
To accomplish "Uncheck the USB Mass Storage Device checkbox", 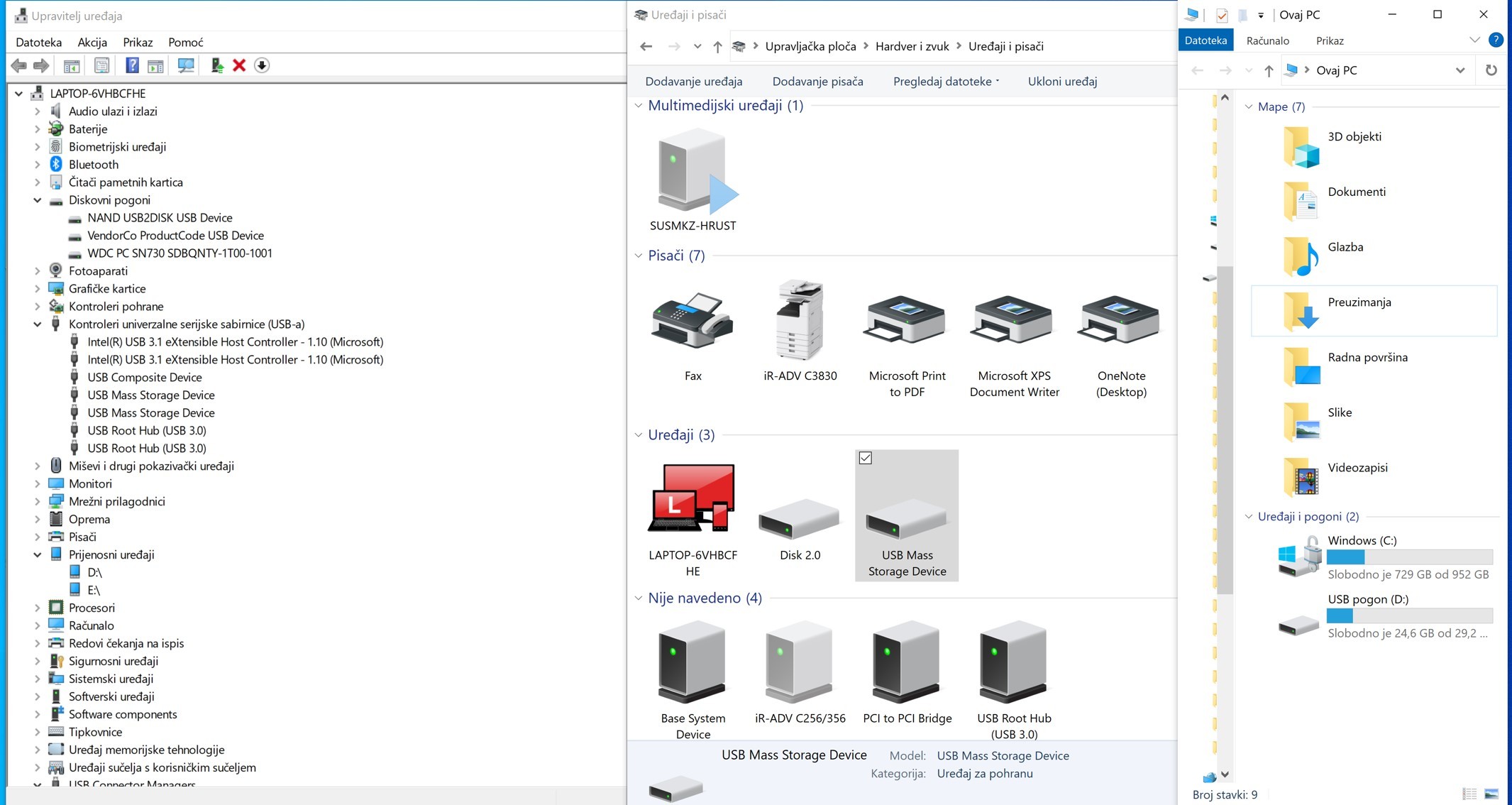I will [x=865, y=459].
